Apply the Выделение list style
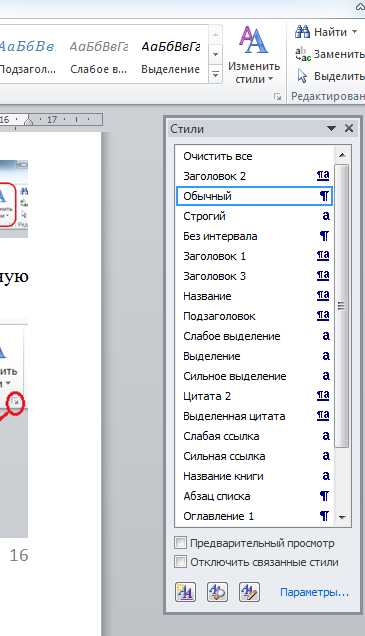The image size is (365, 636). (254, 356)
